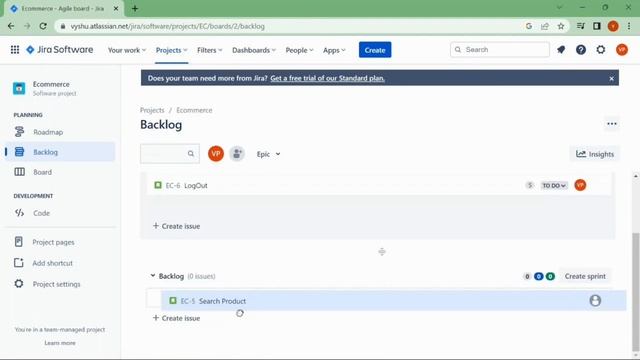Click Add shortcut in the sidebar
The image size is (640, 360).
60,263
